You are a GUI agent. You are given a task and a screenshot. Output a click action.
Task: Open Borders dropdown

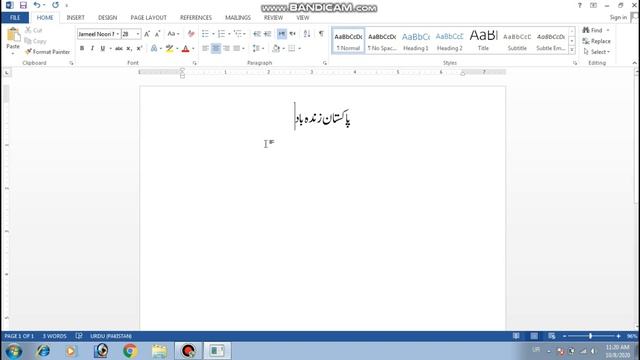[299, 49]
